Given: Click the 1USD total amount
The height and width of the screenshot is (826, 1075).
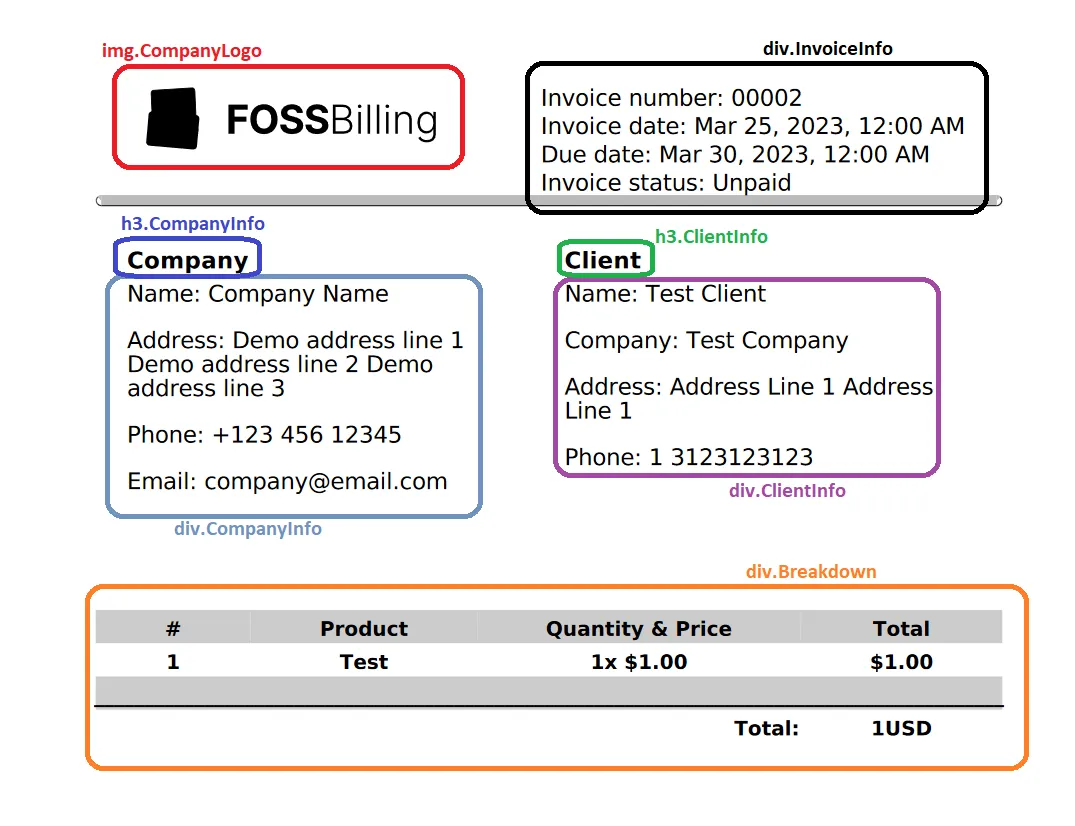Looking at the screenshot, I should coord(901,728).
